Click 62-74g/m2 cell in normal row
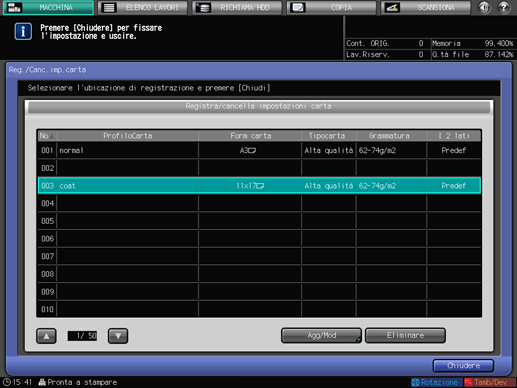 [x=392, y=150]
